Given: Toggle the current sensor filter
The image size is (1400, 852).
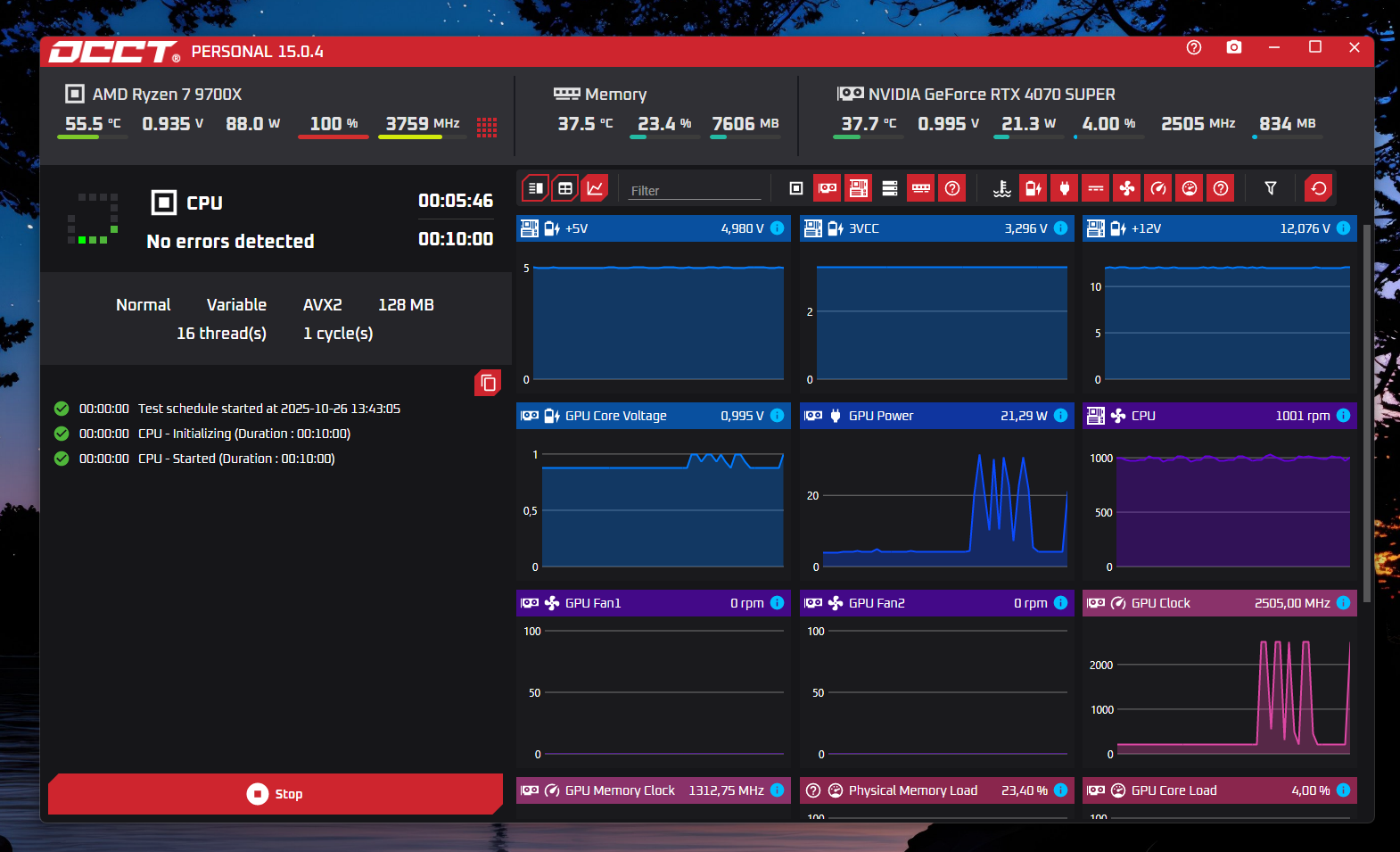Looking at the screenshot, I should click(x=1096, y=188).
